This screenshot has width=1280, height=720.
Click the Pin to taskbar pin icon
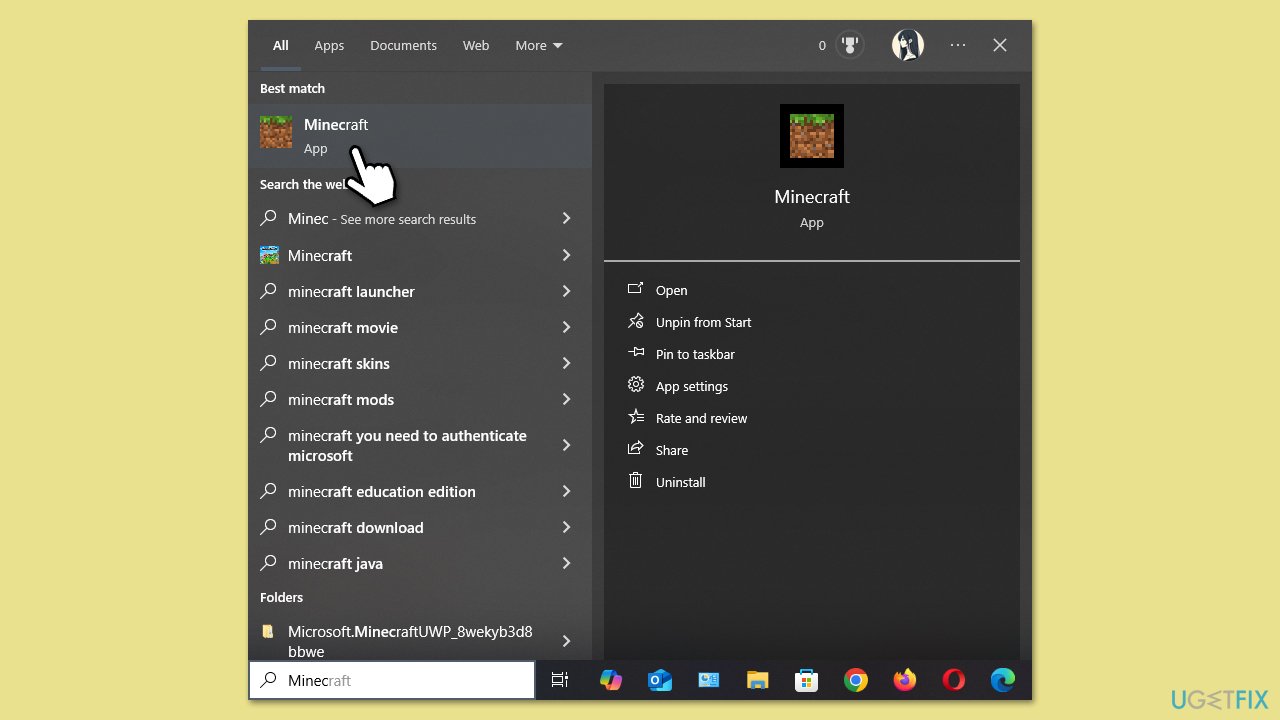pos(635,353)
